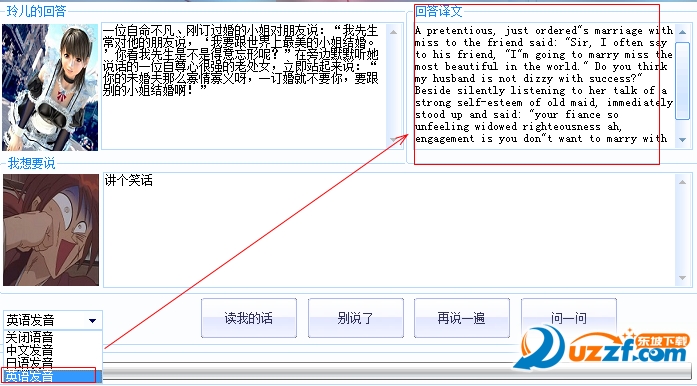
Task: Select 关闭语音 in the voice list
Action: pos(52,337)
